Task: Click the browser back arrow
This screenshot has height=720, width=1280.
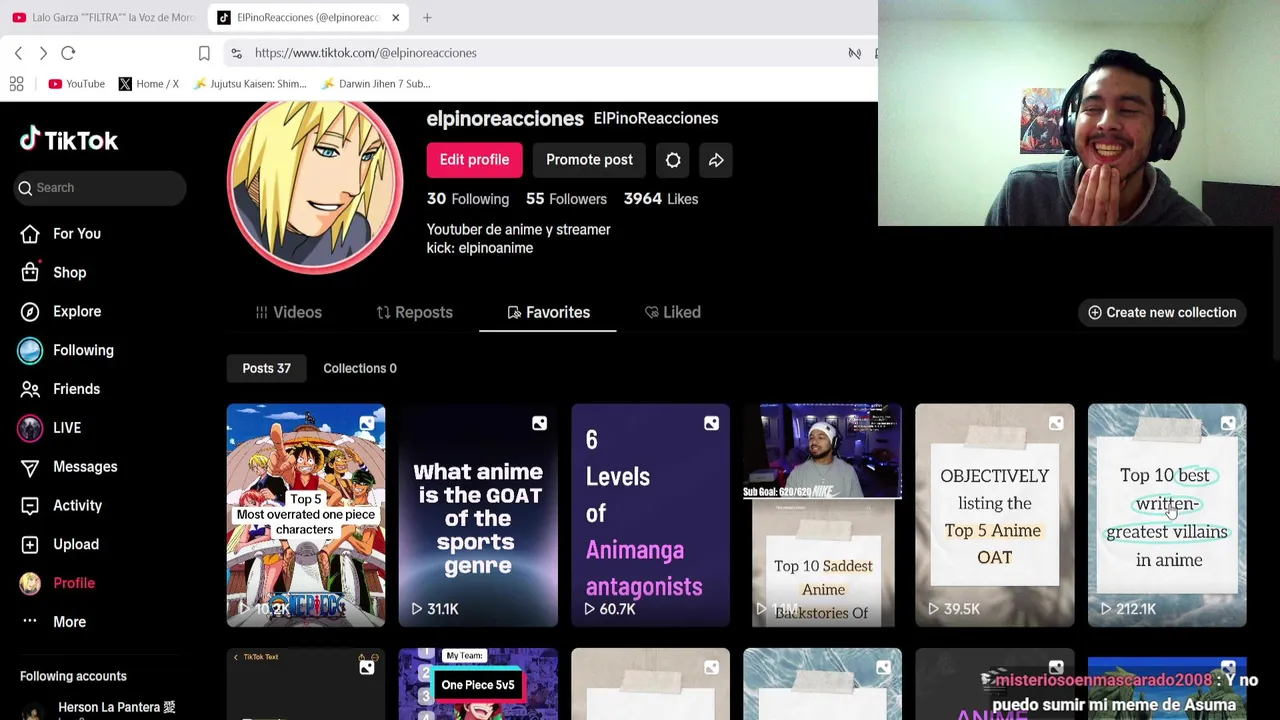Action: [18, 53]
